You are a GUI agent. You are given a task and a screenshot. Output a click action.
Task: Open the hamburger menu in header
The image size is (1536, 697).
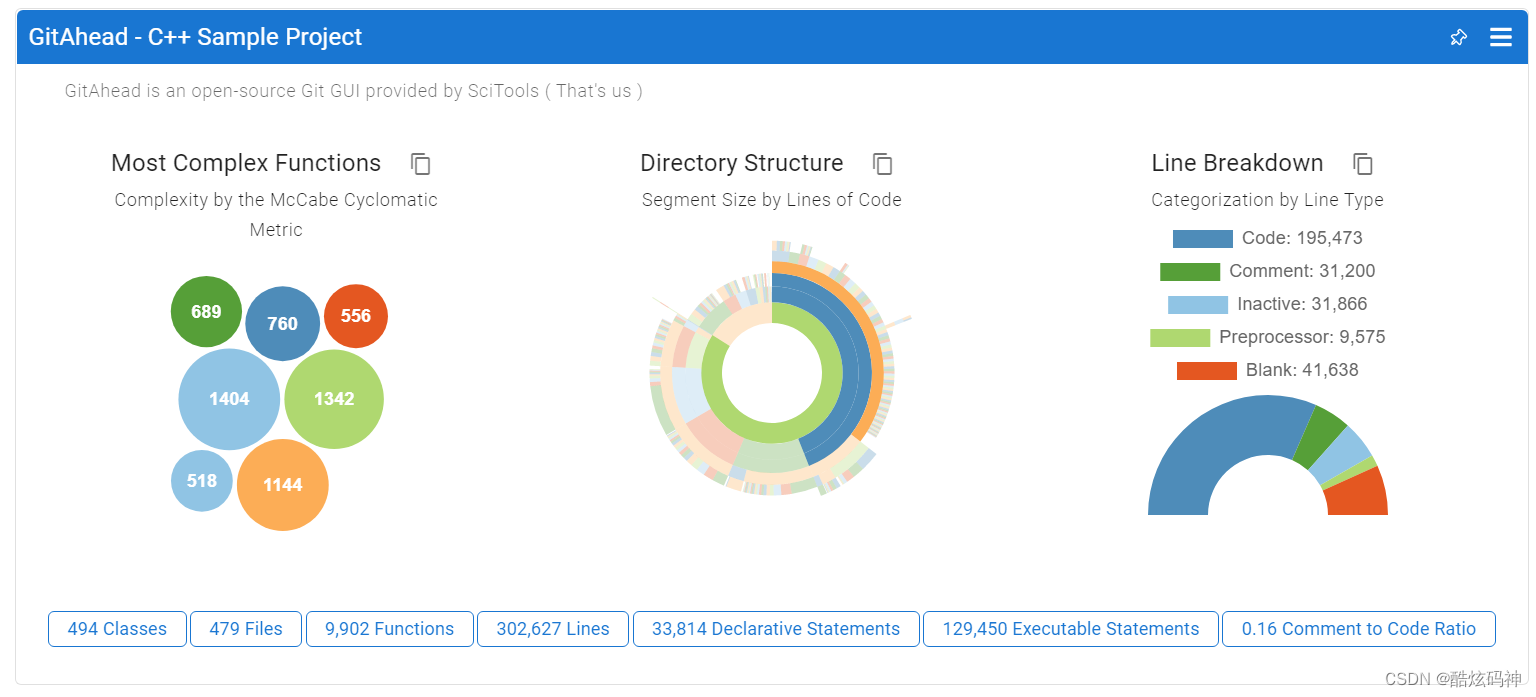1501,37
